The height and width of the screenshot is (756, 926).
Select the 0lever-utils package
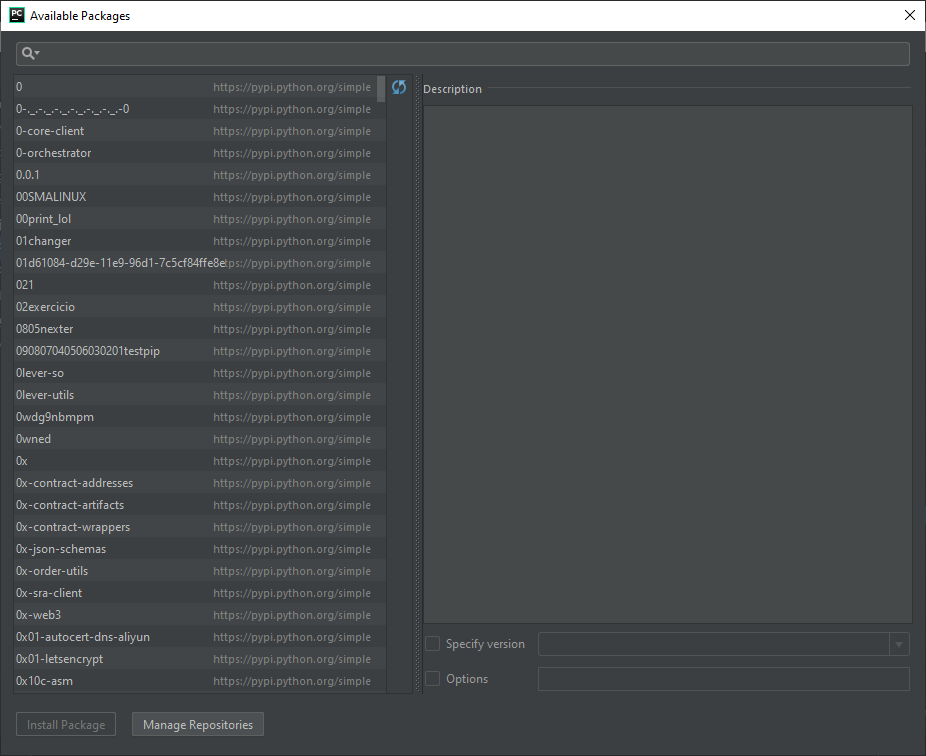pyautogui.click(x=200, y=395)
